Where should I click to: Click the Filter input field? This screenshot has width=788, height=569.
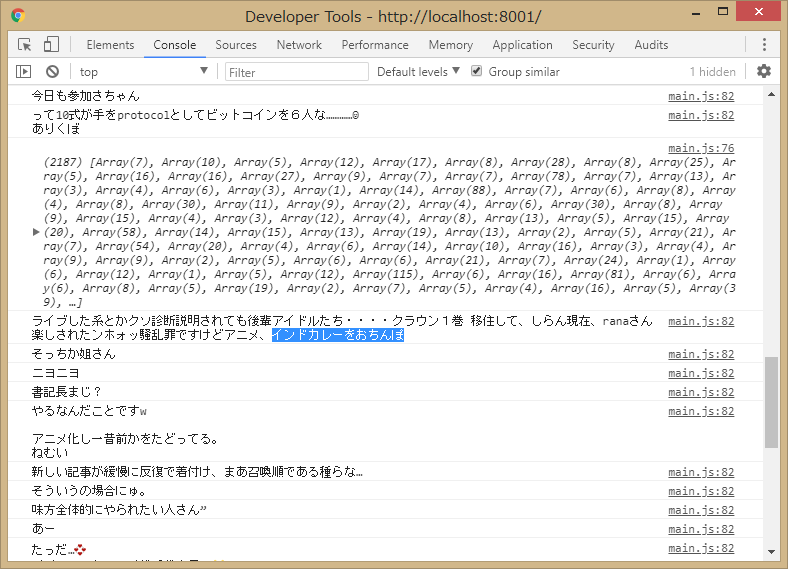297,72
